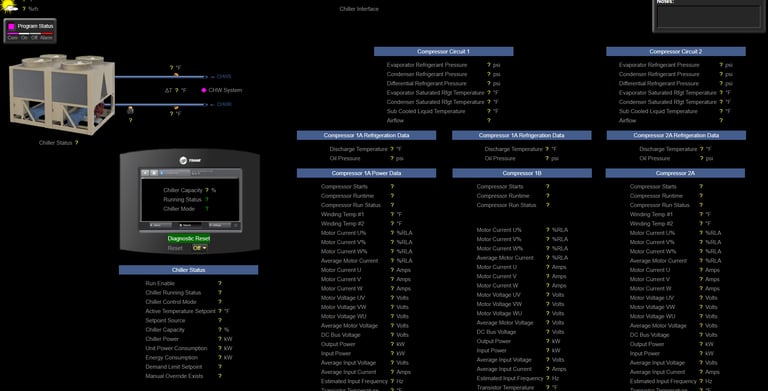
Task: Click Circuit 1 Condenser Refrigerant Pressure
Action: tap(443, 74)
